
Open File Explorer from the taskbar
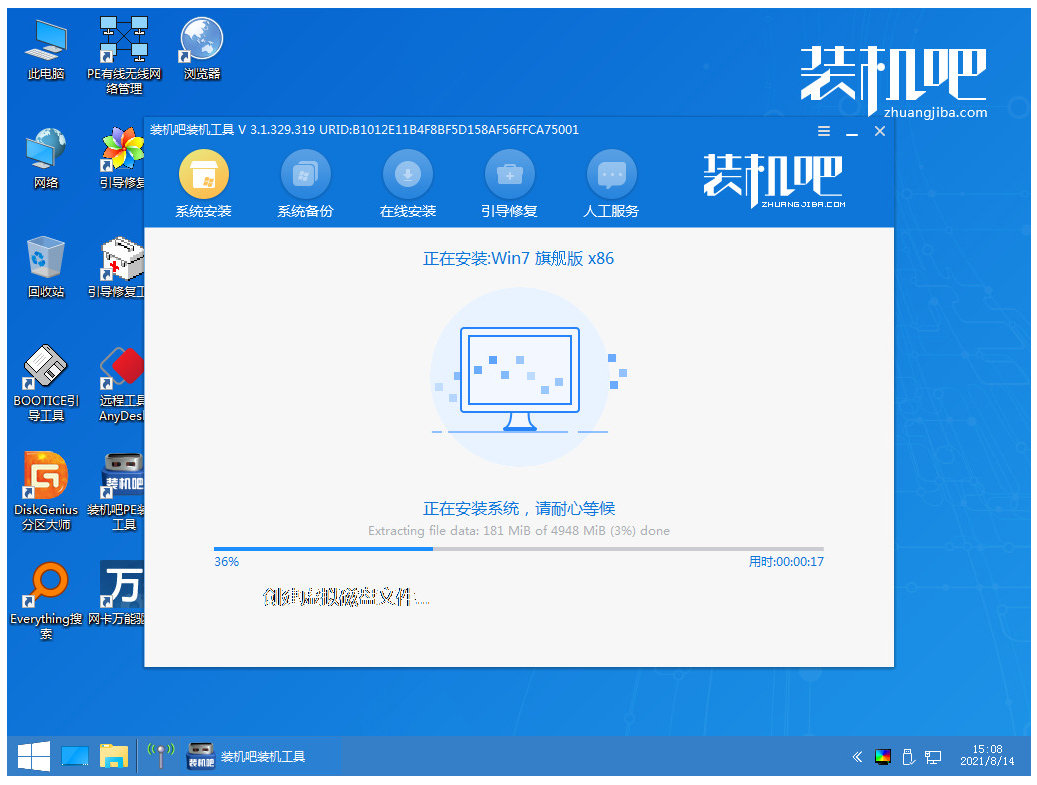pos(114,756)
